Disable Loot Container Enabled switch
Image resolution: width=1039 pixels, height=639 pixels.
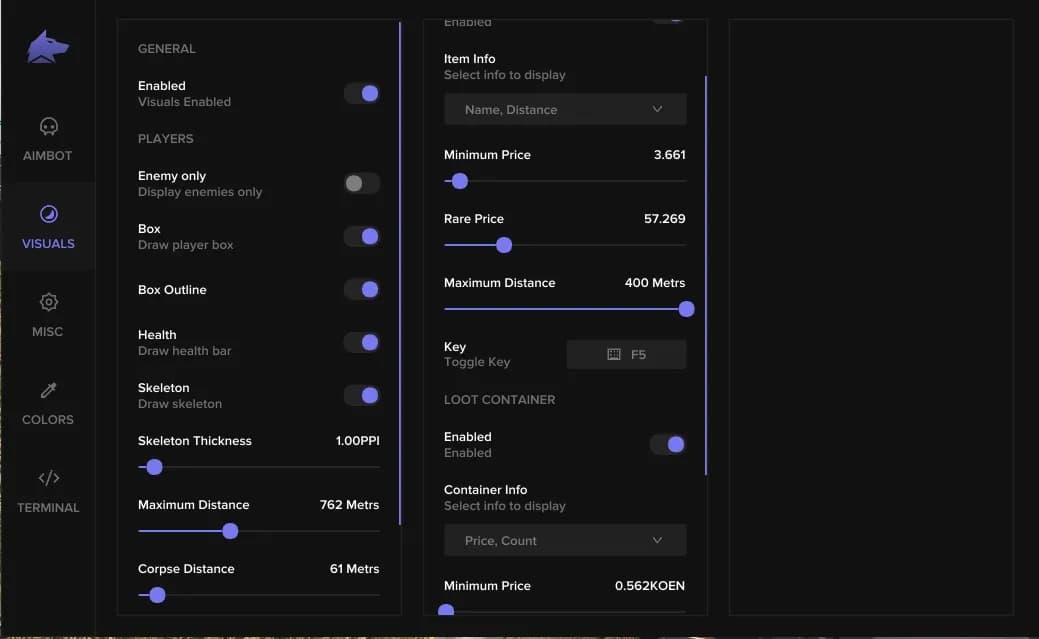668,444
